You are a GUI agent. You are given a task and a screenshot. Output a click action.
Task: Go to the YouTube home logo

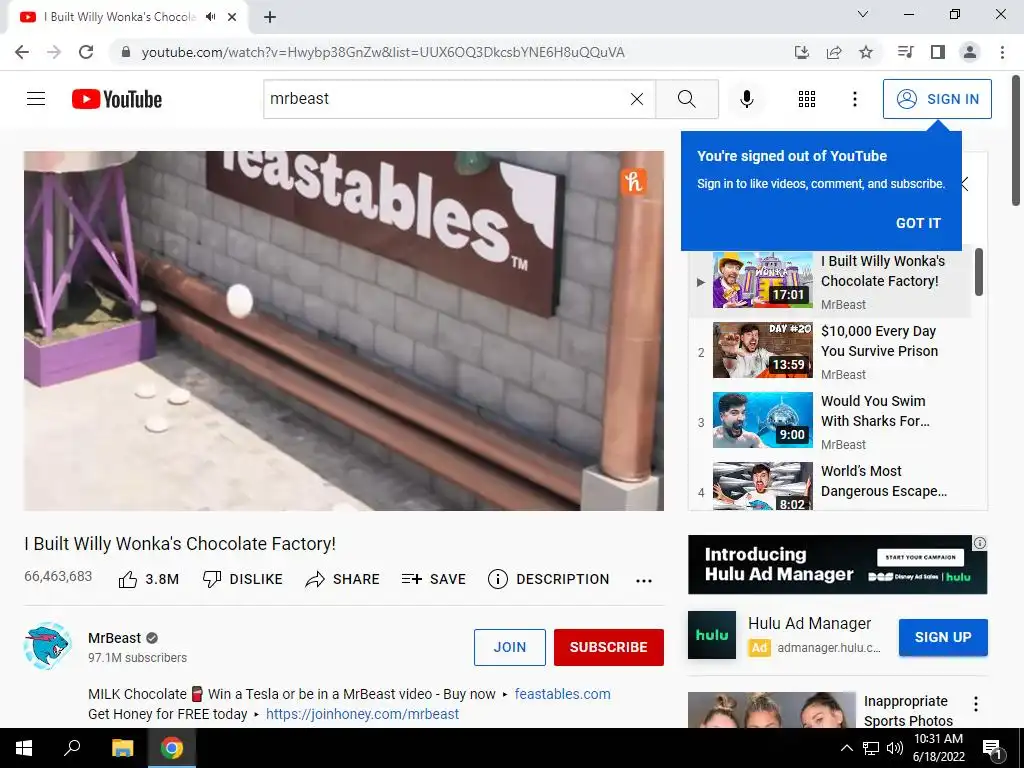[x=117, y=99]
